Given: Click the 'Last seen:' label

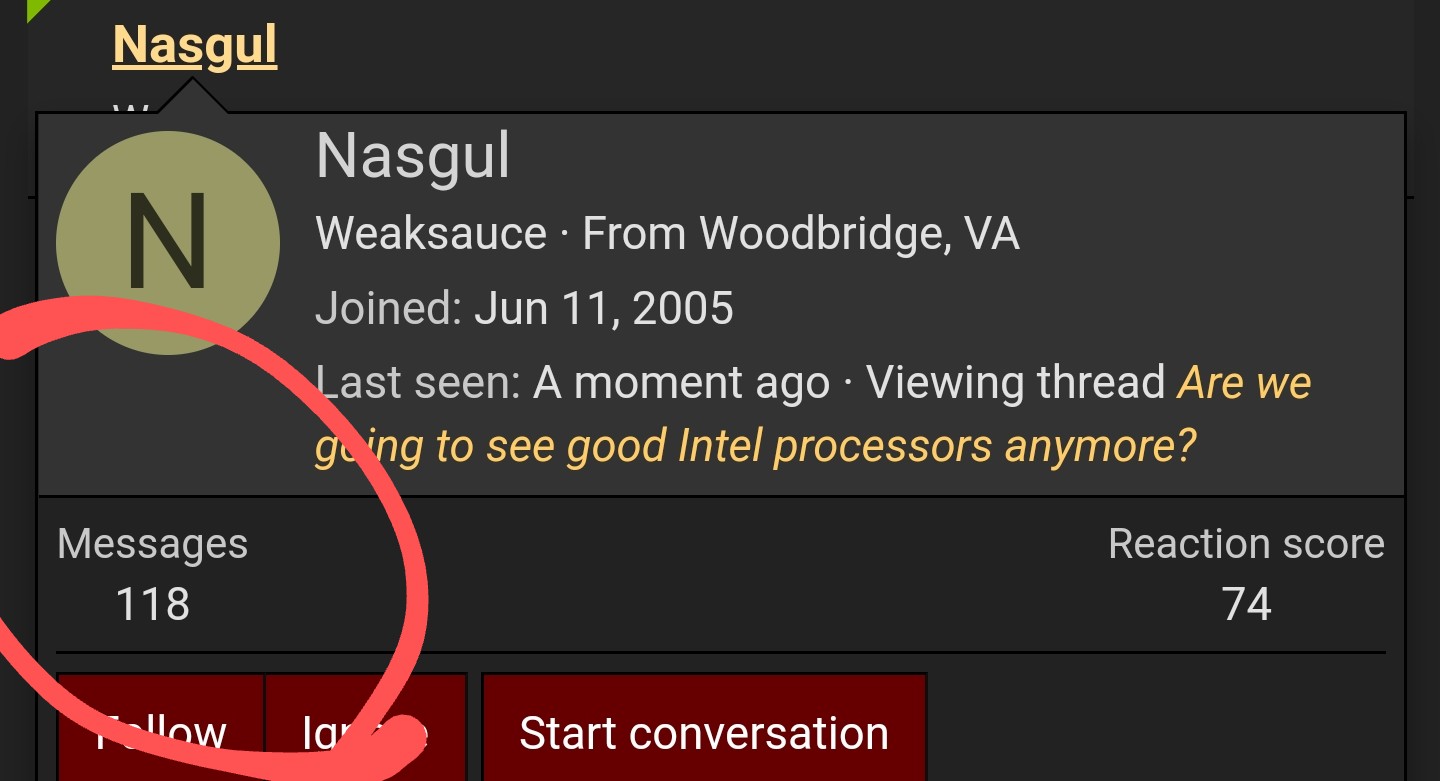Looking at the screenshot, I should pos(418,382).
